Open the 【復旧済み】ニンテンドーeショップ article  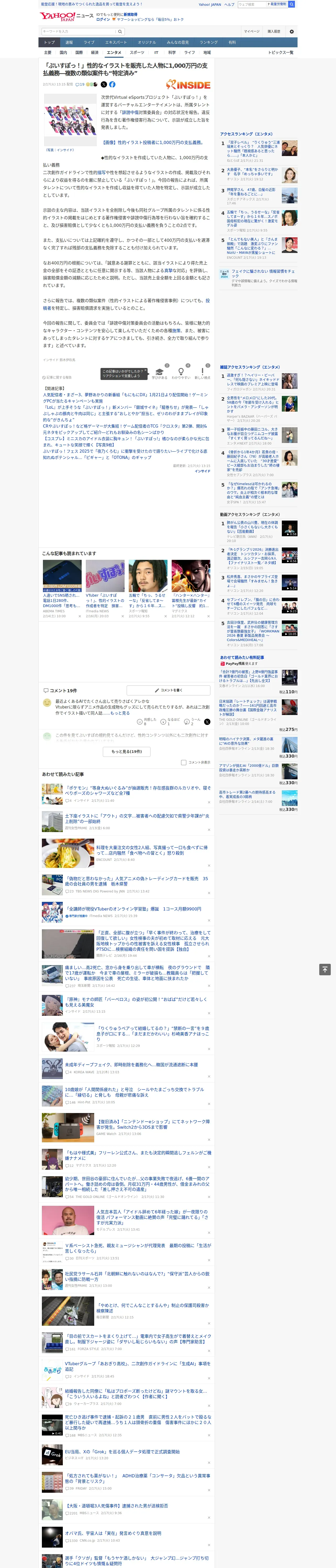(x=153, y=1124)
